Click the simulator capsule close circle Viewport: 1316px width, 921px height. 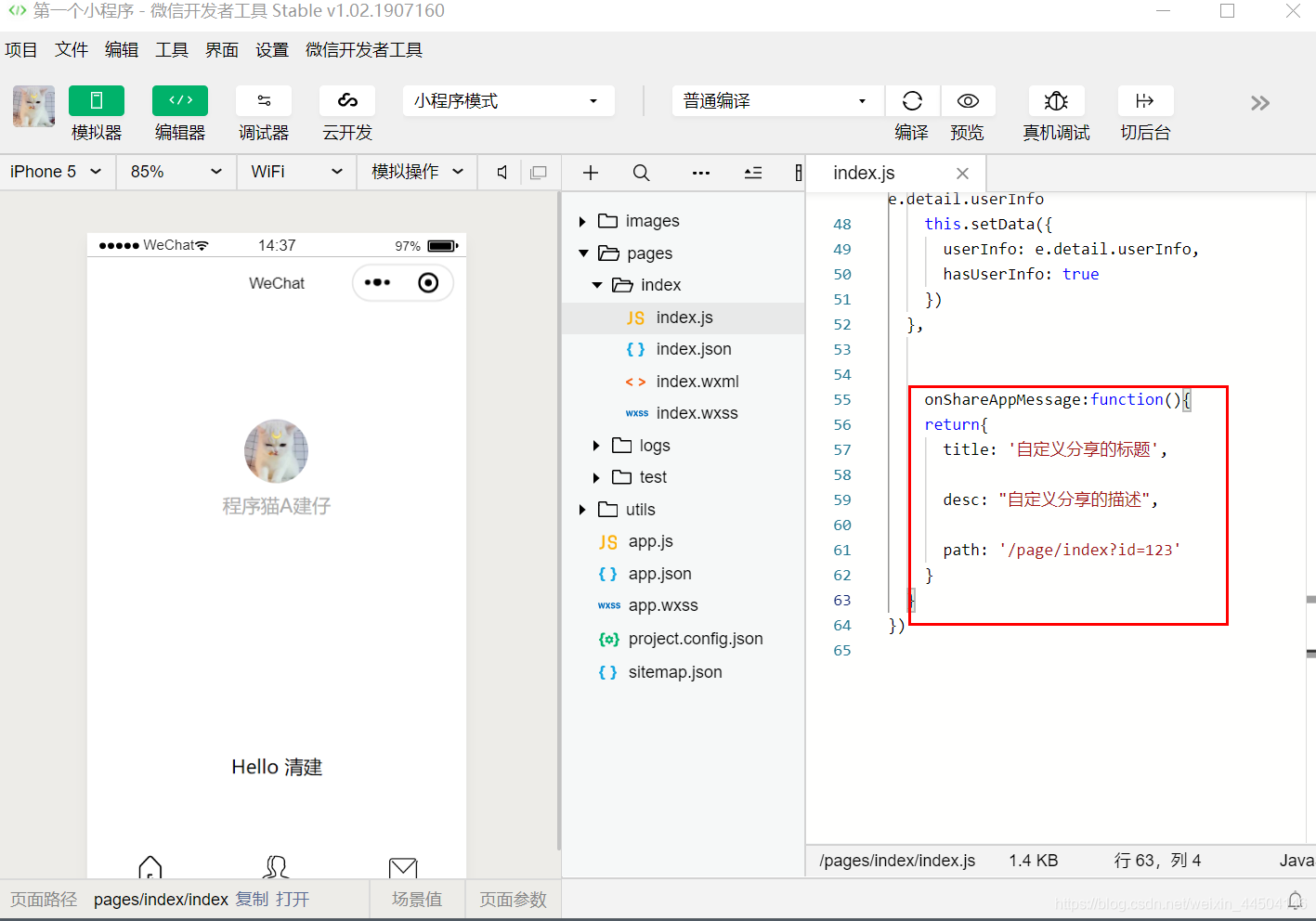point(428,282)
